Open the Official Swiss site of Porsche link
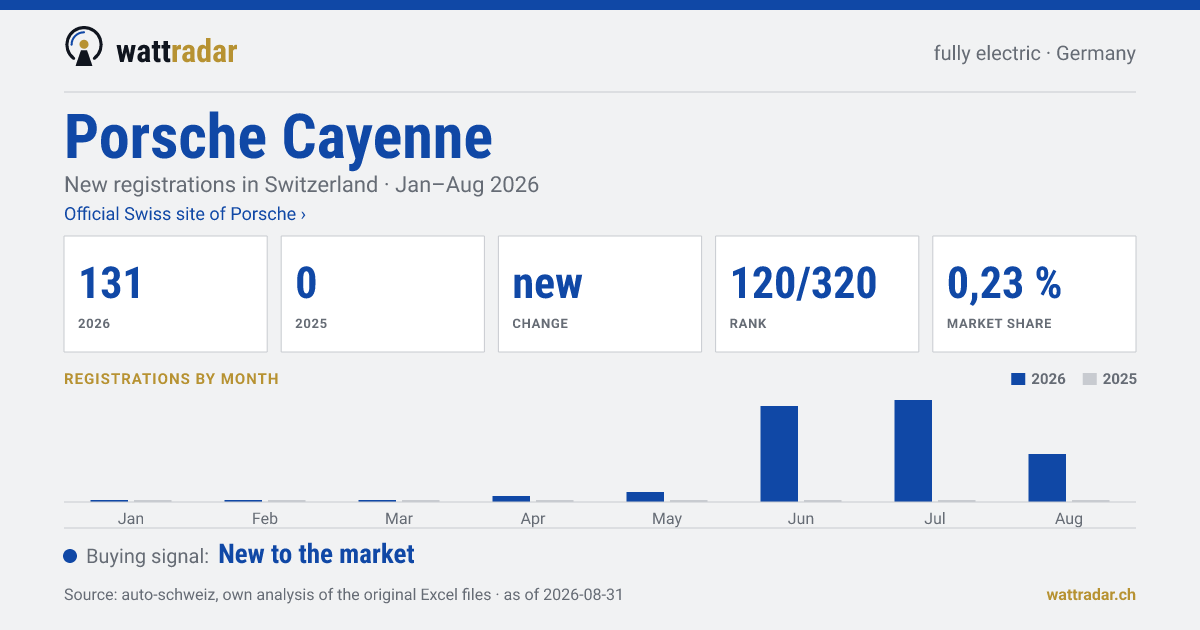This screenshot has width=1200, height=630. (185, 214)
